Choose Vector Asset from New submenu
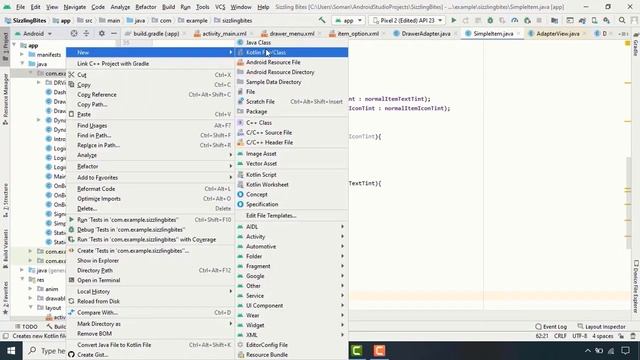Viewport: 640px width, 360px height. [292, 163]
